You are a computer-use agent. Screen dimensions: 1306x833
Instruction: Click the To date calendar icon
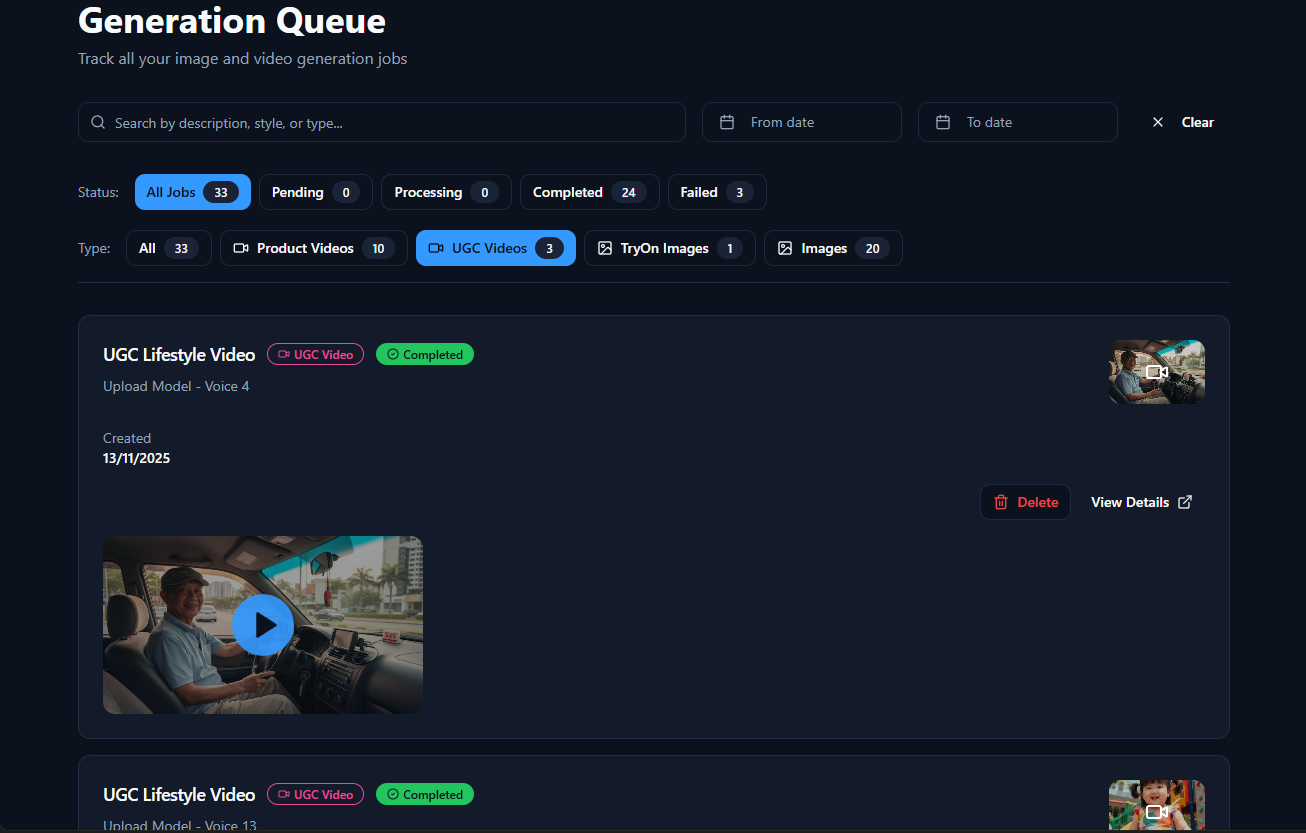(943, 122)
